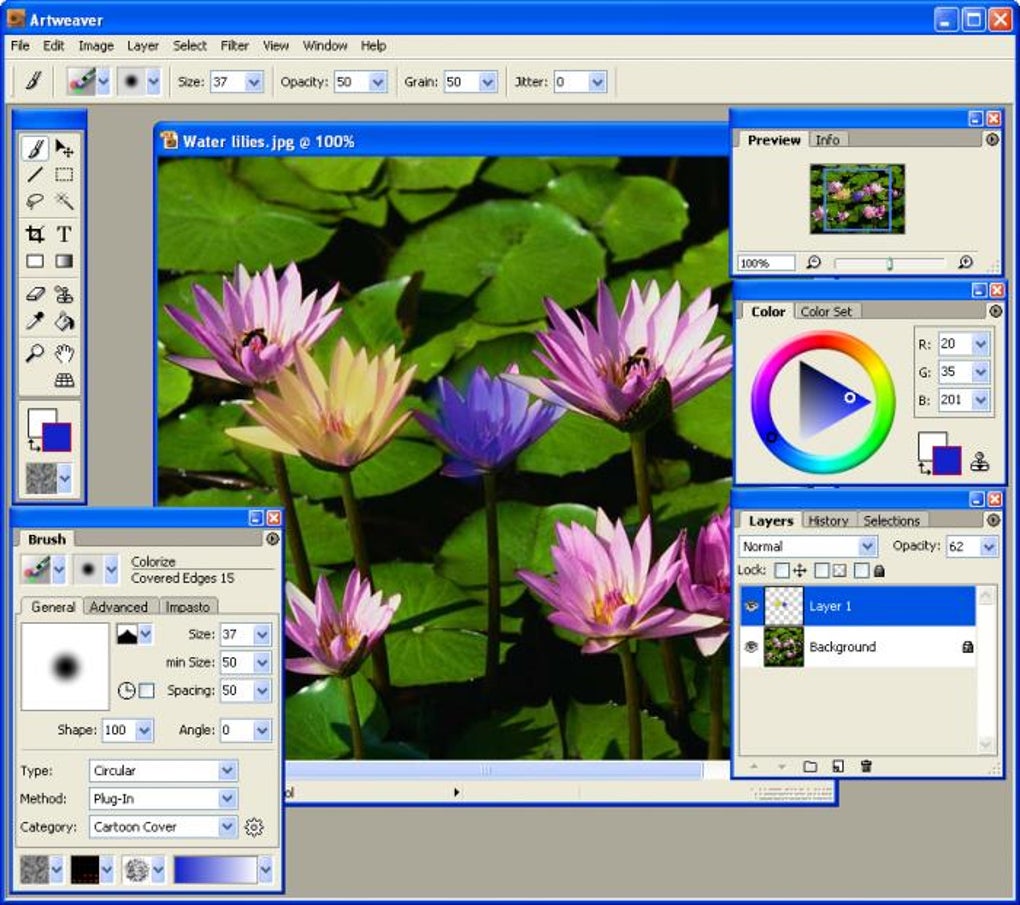Click the blue foreground color swatch in toolbox
The height and width of the screenshot is (905, 1020).
[58, 437]
